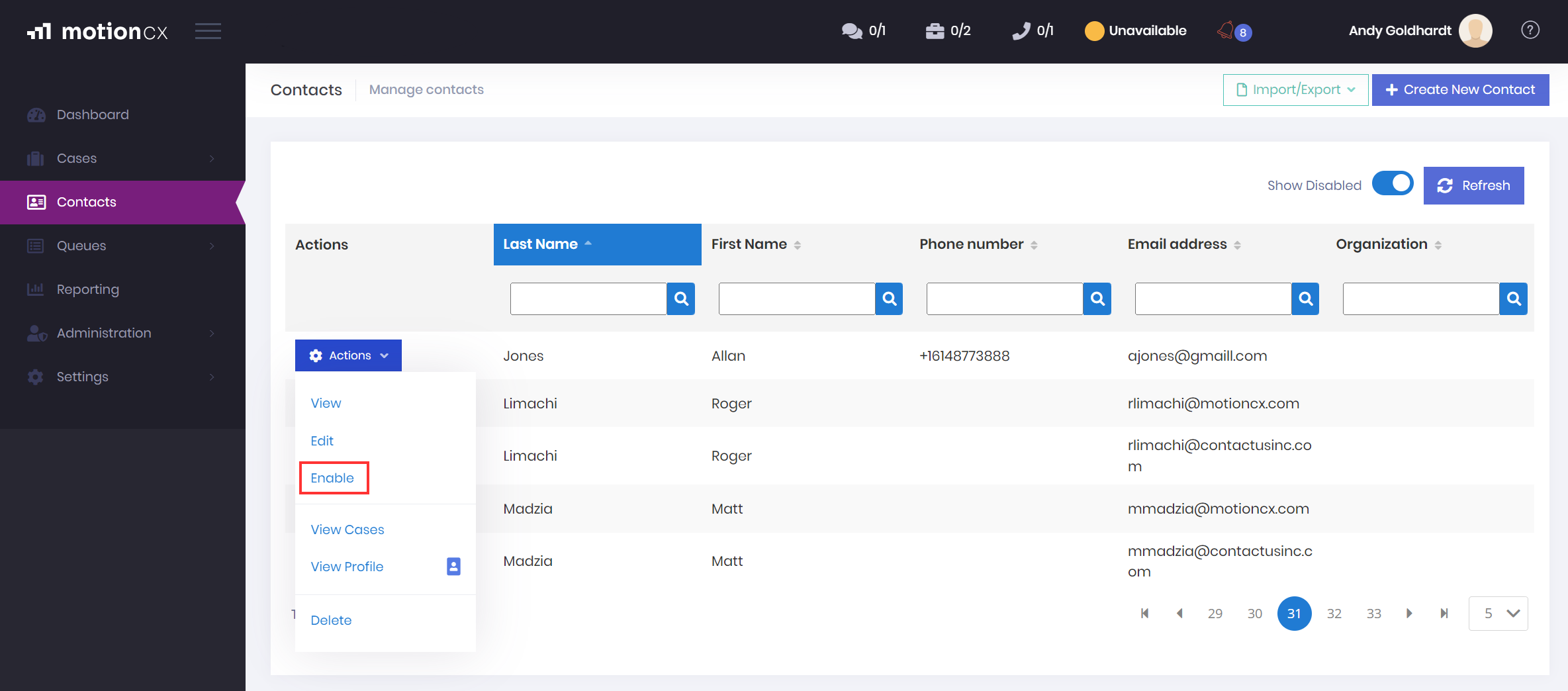Jump to first page of results

1144,614
